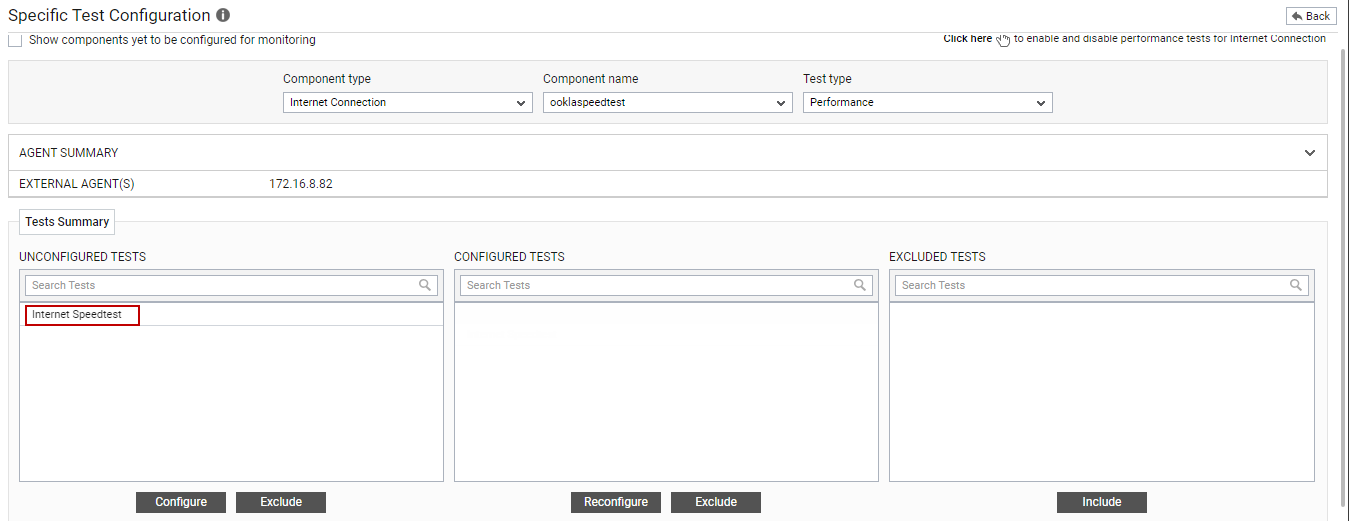Select the Tests Summary tab

(x=67, y=222)
